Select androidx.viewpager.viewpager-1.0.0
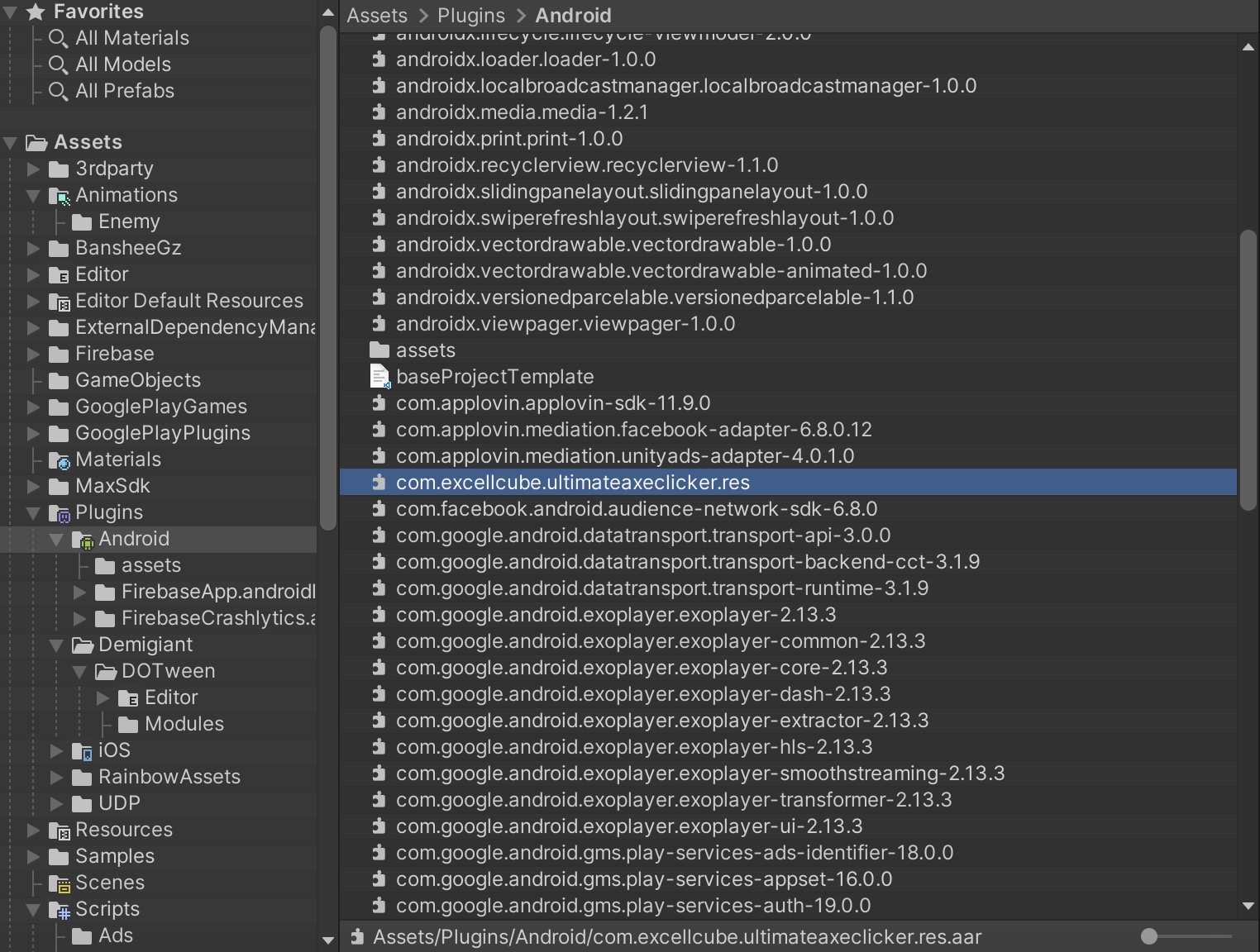The width and height of the screenshot is (1260, 952). click(788, 324)
